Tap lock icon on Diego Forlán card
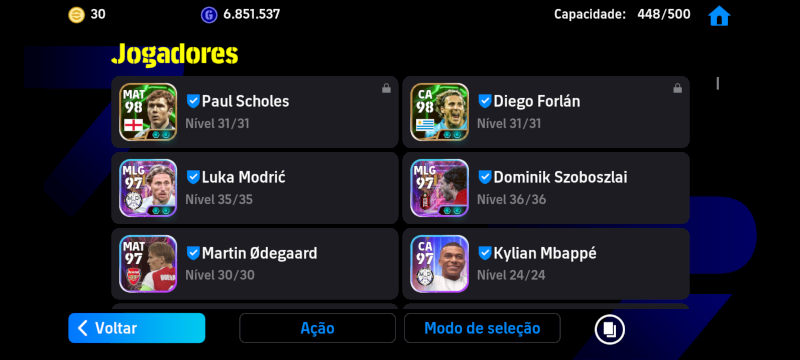The image size is (800, 360). coord(678,88)
